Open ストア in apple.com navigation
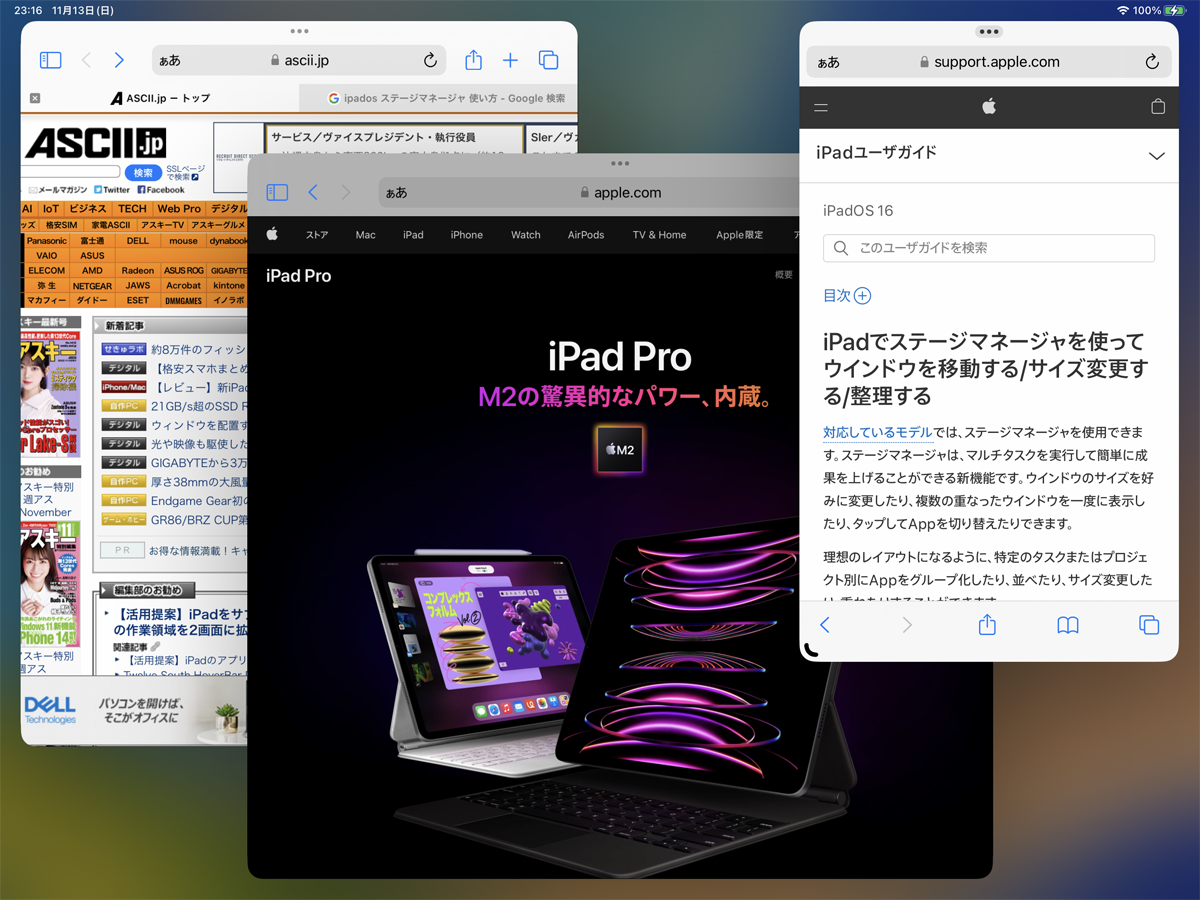Image resolution: width=1200 pixels, height=900 pixels. point(317,235)
